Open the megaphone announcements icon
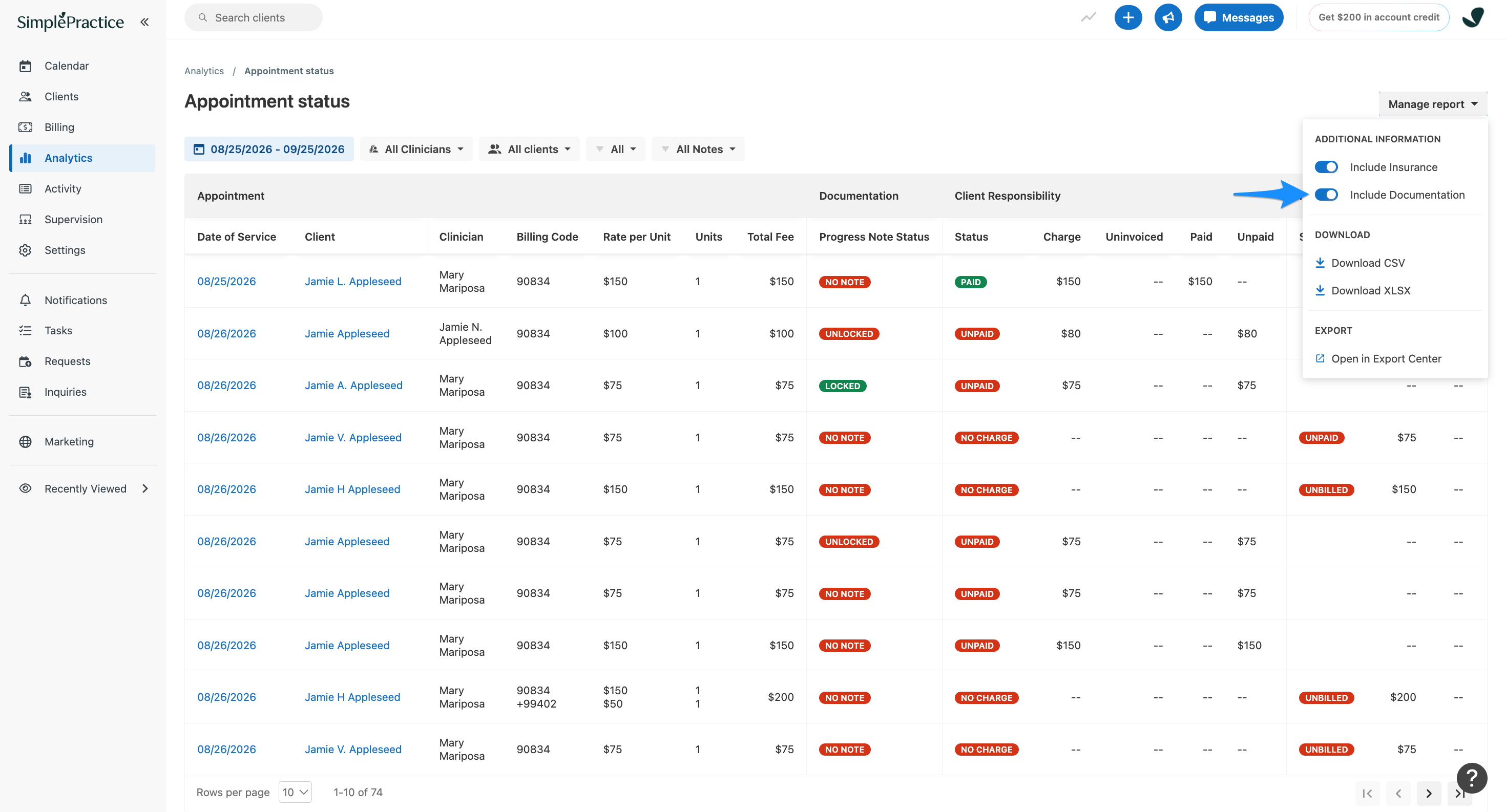The width and height of the screenshot is (1506, 812). (x=1167, y=17)
